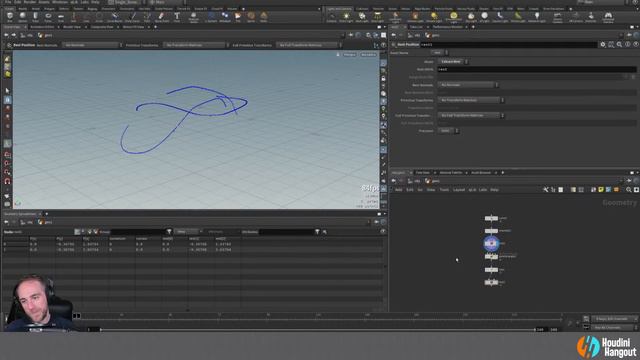Open the File menu

[x=8, y=2]
